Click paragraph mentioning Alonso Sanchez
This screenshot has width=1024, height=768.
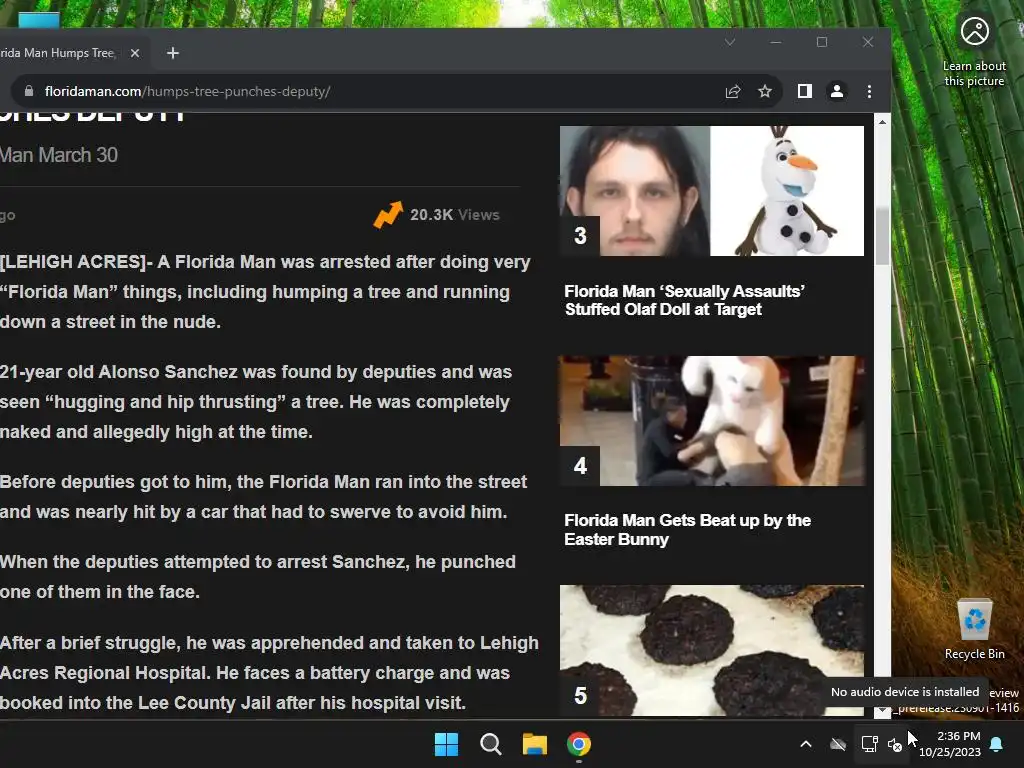(x=256, y=402)
